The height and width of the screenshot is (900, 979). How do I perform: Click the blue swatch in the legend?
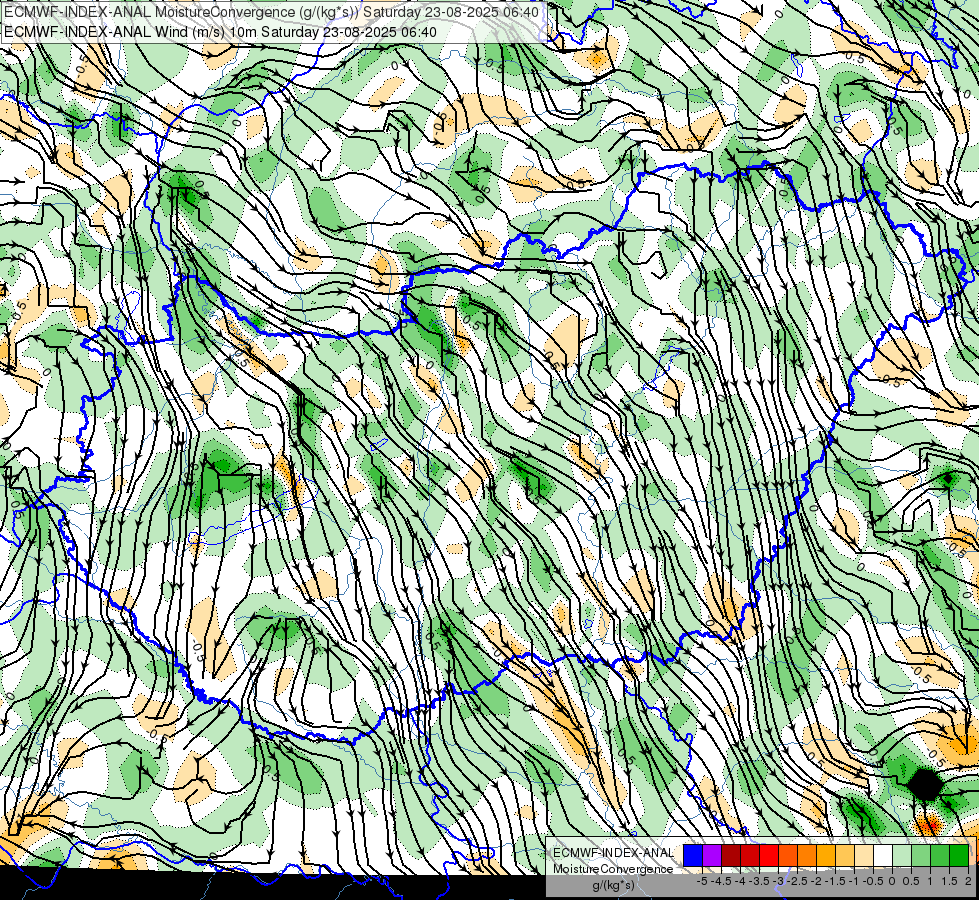[x=692, y=855]
